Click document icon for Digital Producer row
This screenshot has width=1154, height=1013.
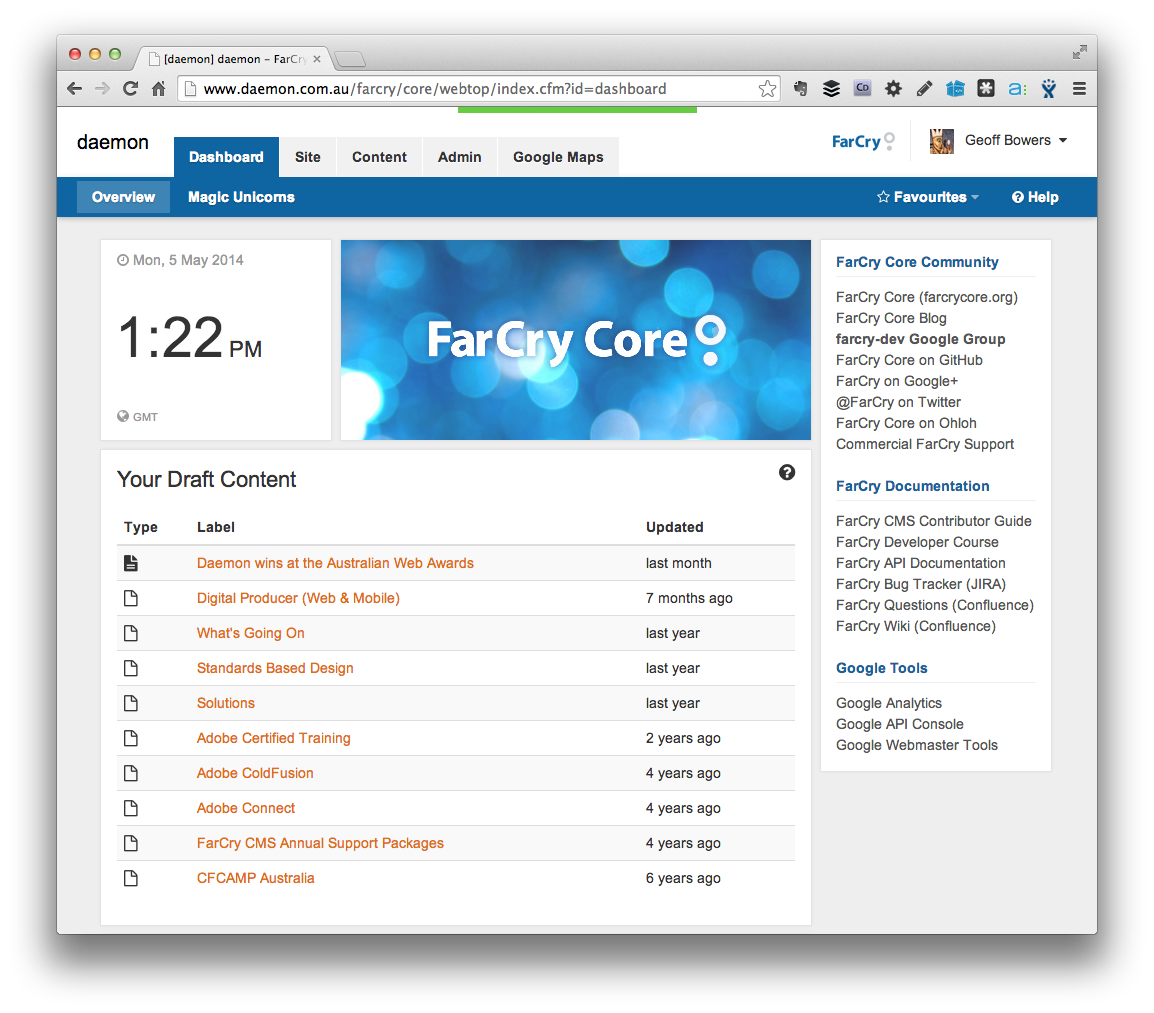point(131,598)
